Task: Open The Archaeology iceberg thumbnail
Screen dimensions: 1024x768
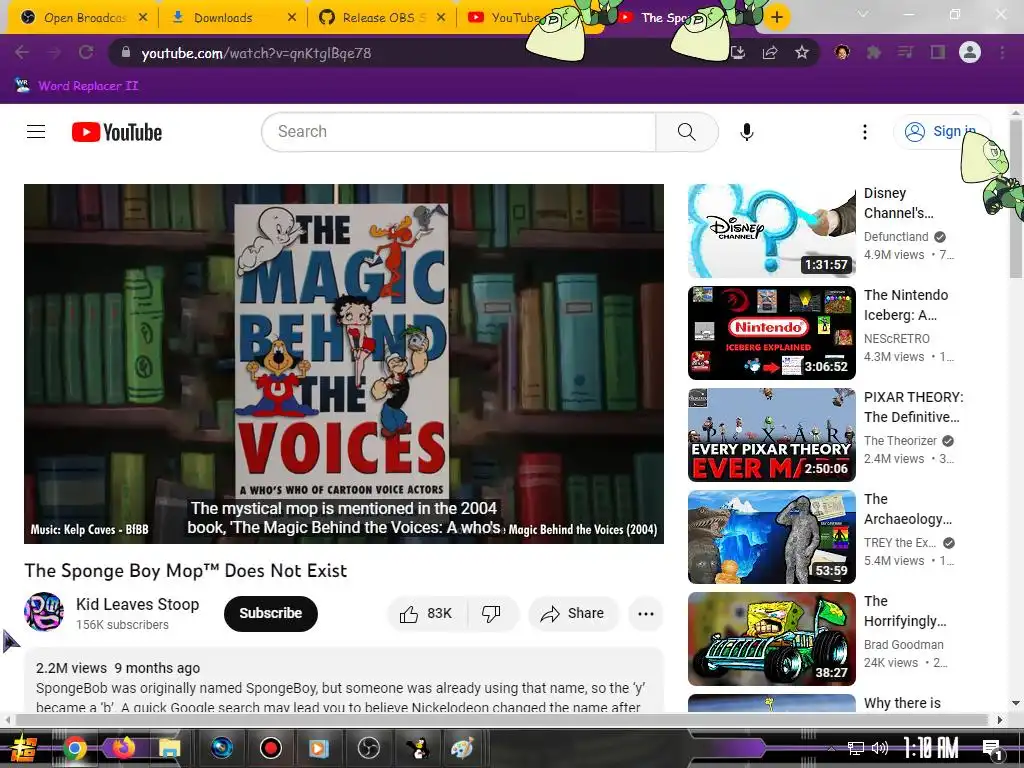Action: pos(771,537)
